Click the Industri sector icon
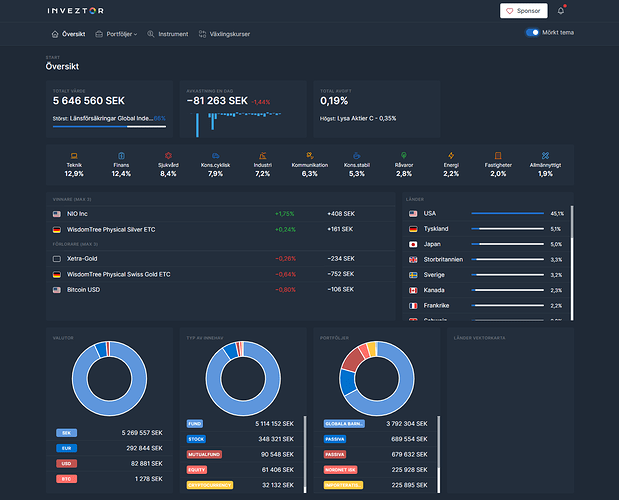Viewport: 619px width, 500px height. 262,155
